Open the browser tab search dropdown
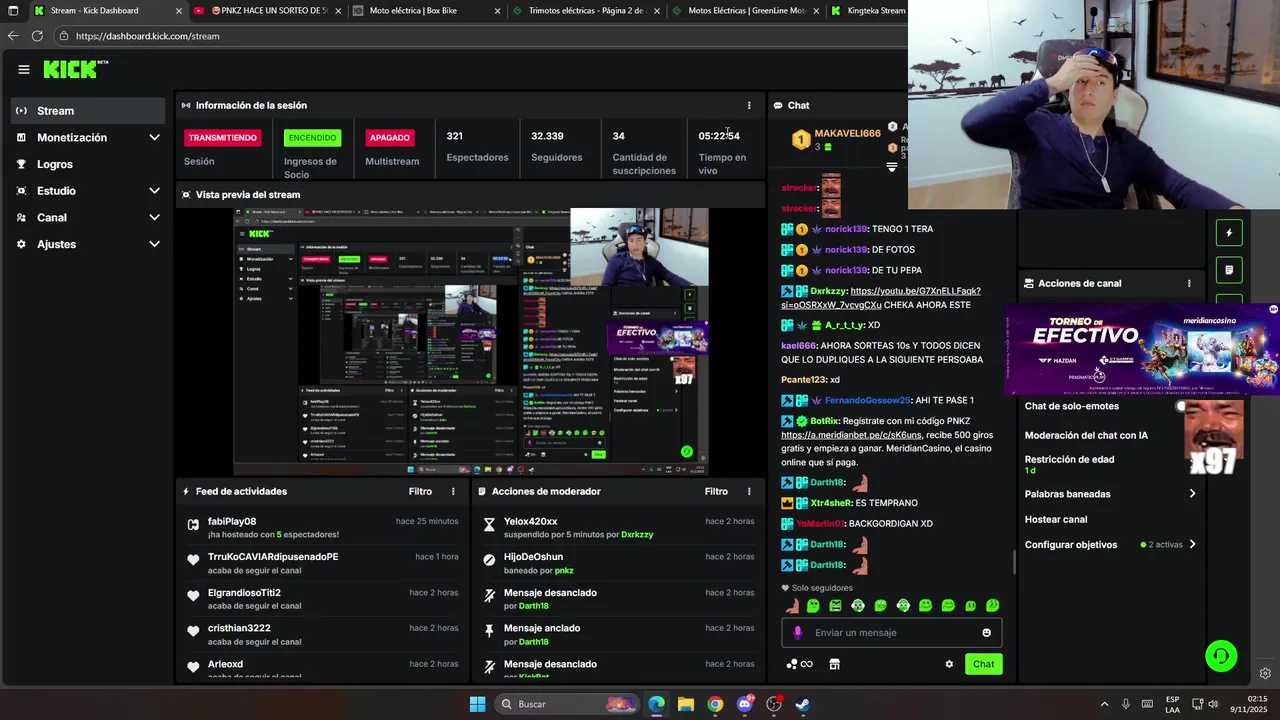Screen dimensions: 1280x720 tap(13, 10)
